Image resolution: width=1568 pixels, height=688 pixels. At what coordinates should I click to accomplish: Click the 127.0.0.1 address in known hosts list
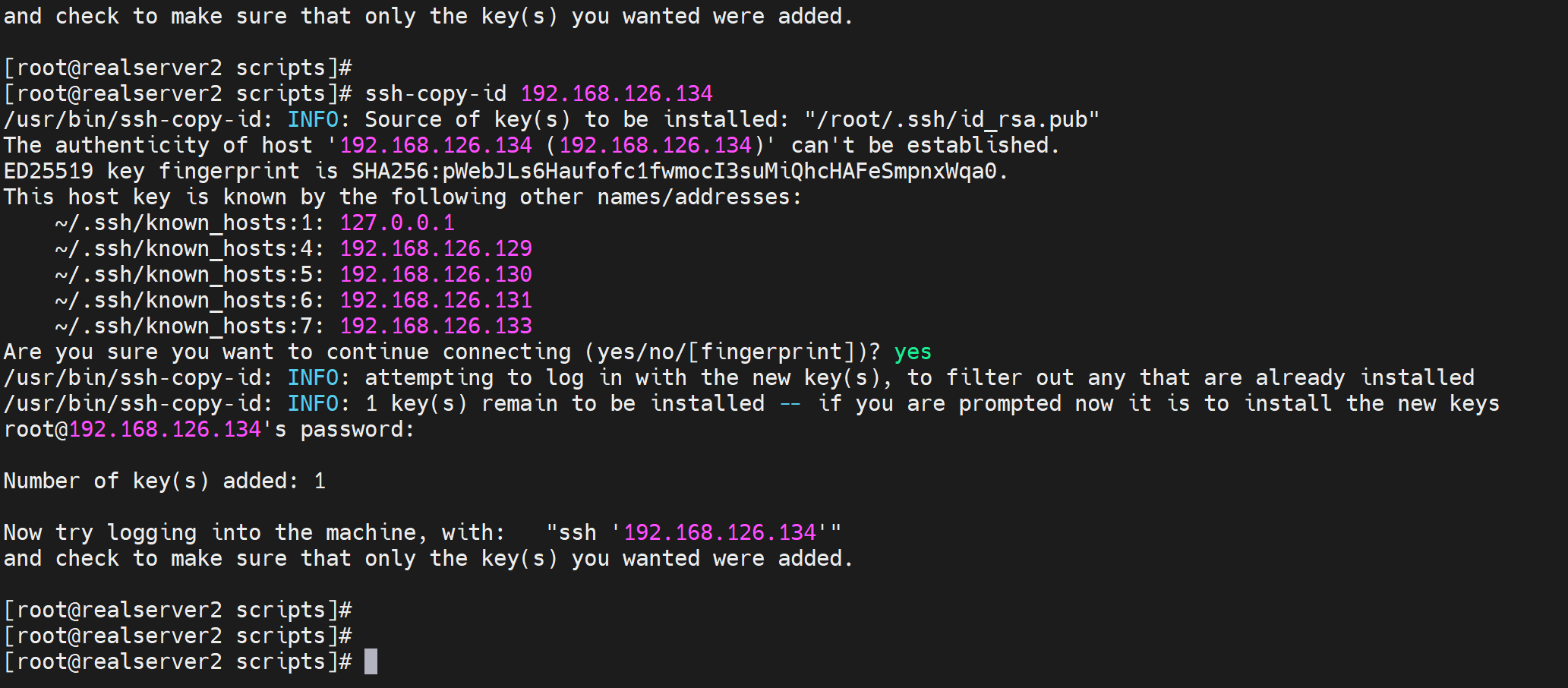(x=397, y=223)
